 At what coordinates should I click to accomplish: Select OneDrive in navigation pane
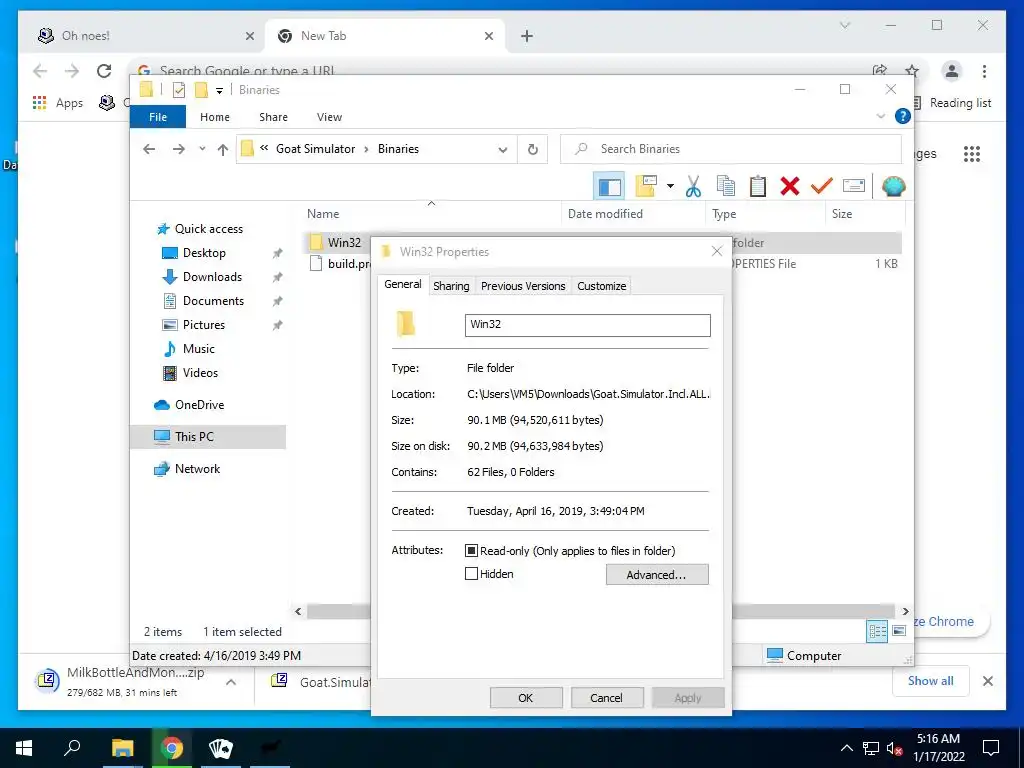(199, 405)
